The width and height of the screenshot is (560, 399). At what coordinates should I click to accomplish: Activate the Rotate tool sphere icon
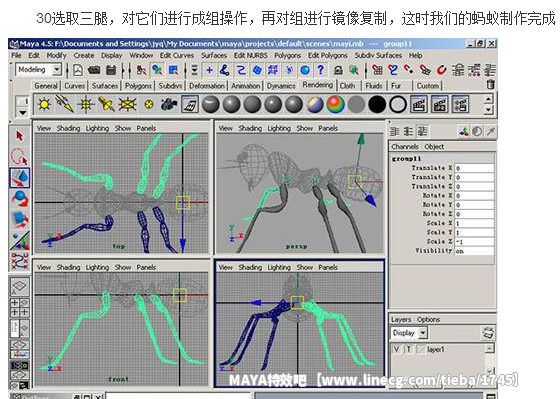[x=20, y=199]
